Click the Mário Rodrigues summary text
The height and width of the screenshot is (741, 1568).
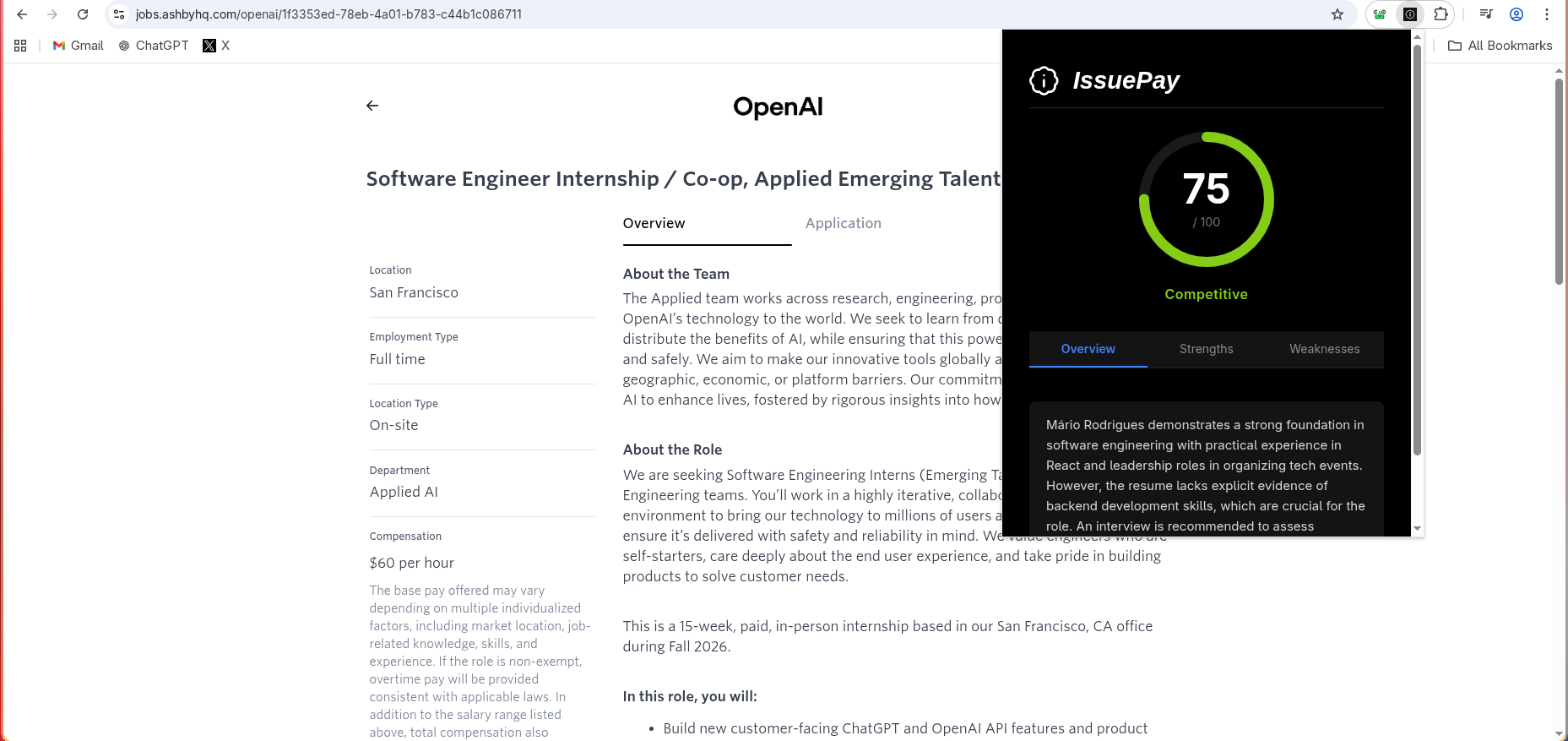(1206, 475)
